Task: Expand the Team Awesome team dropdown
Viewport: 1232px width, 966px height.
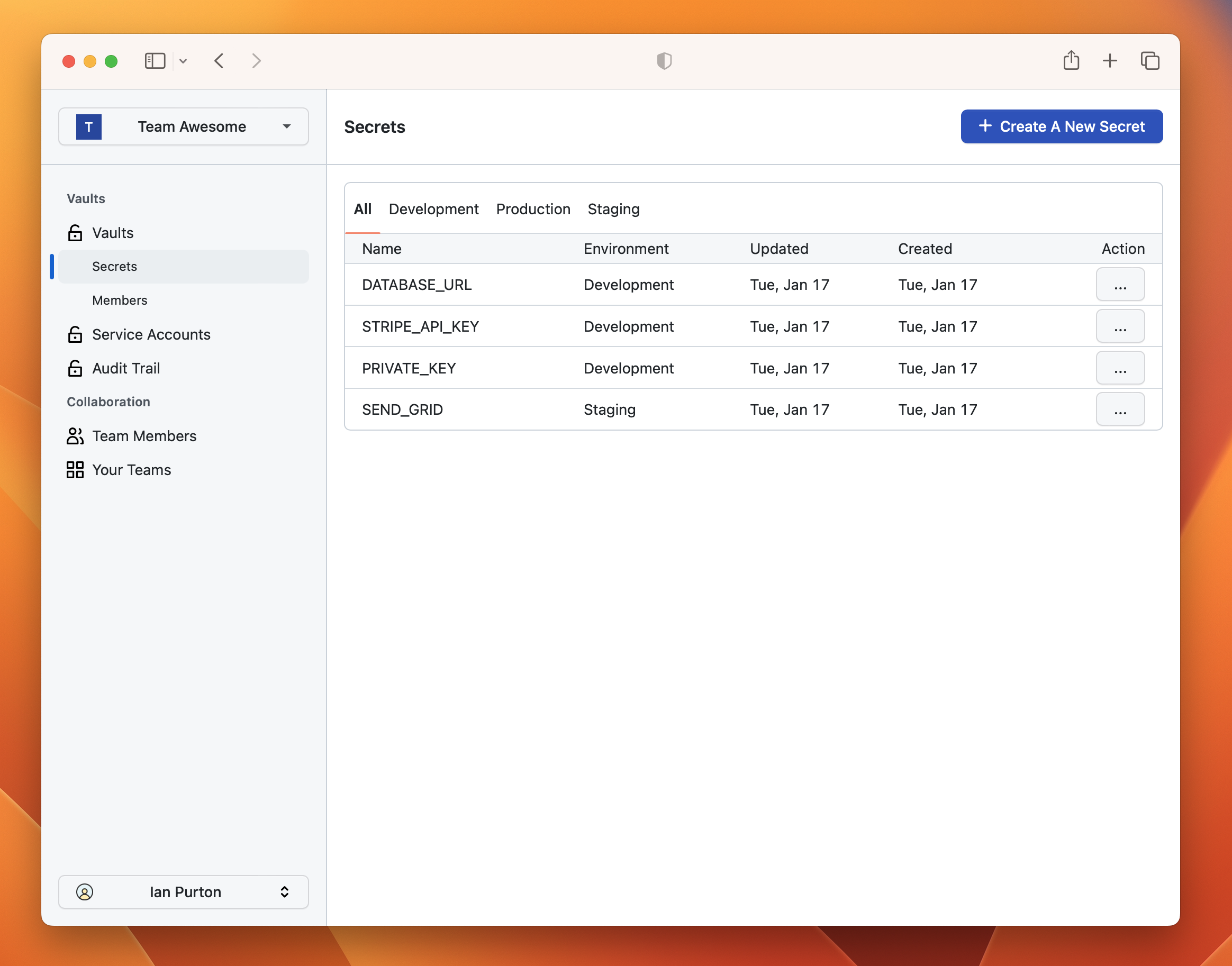Action: (x=285, y=125)
